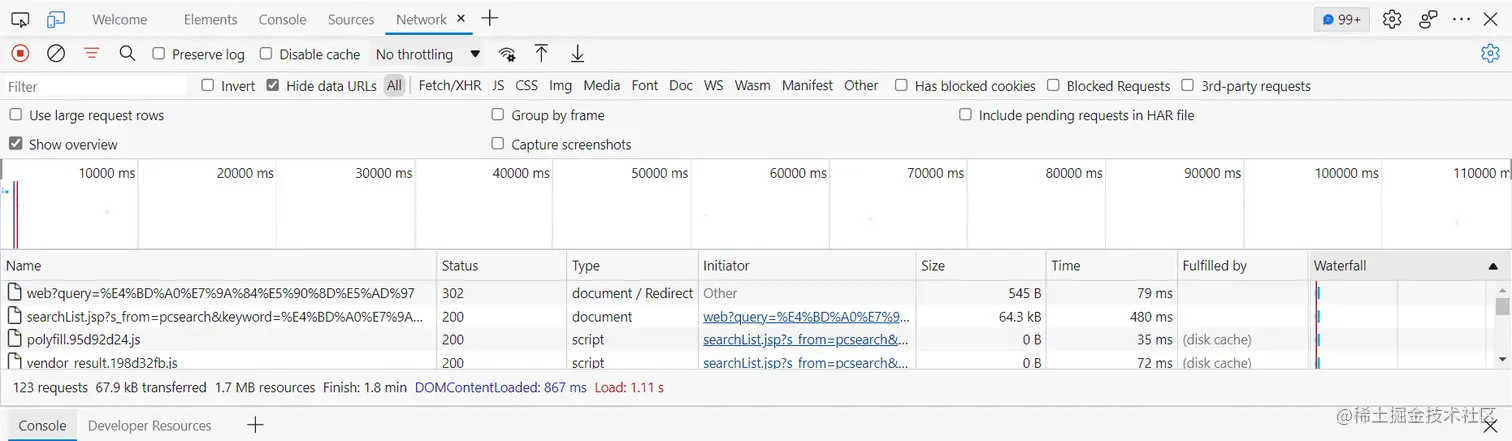Open the Sources tab

pos(351,19)
